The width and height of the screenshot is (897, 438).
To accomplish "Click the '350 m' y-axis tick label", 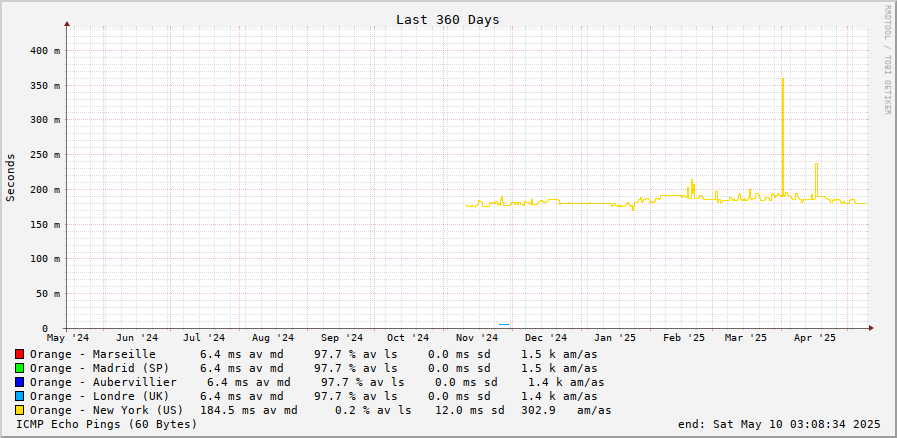I will click(x=43, y=85).
